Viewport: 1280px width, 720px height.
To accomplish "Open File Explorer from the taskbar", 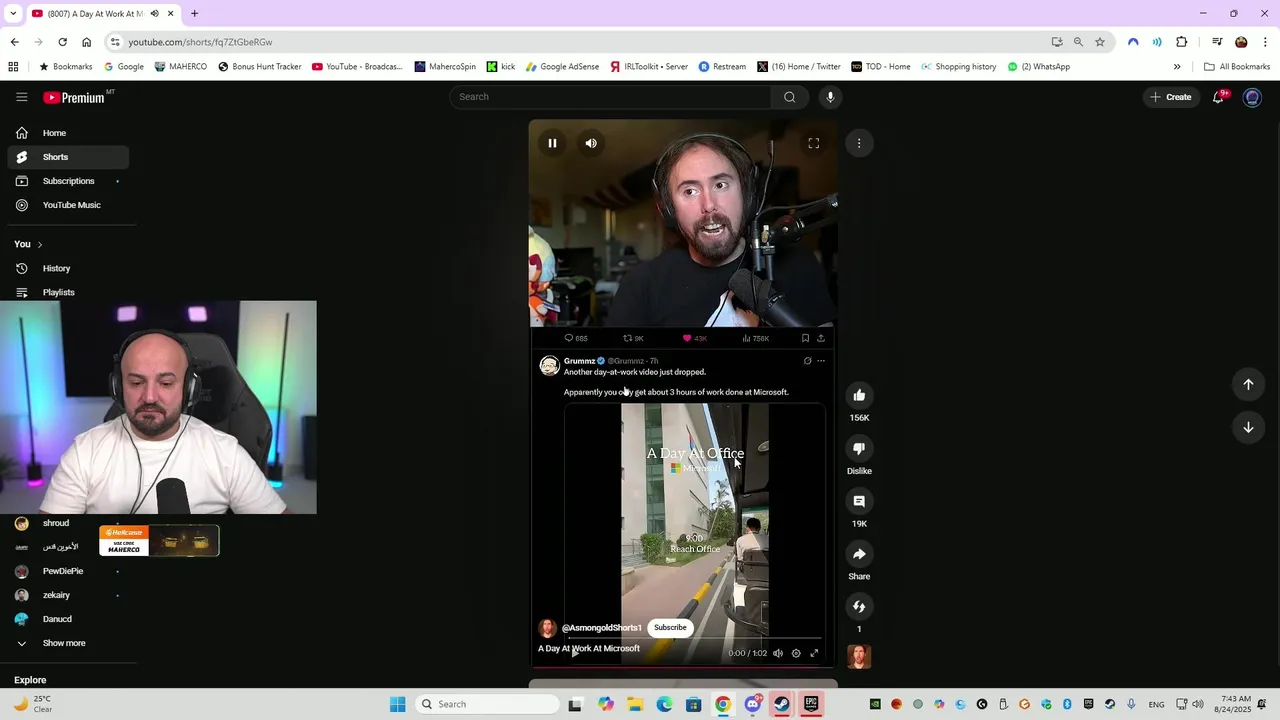I will pos(635,704).
